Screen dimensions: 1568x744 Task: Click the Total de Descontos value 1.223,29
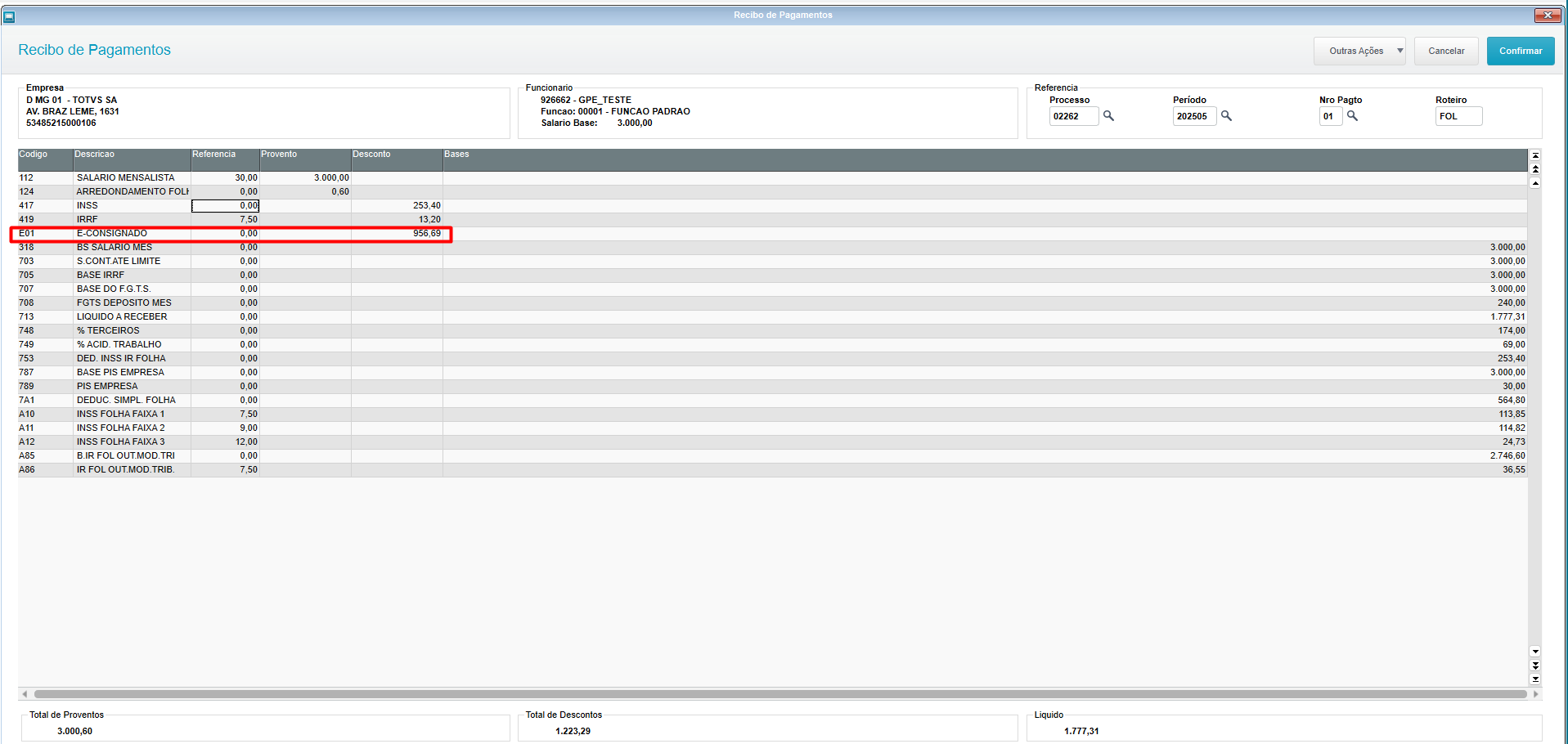tap(573, 731)
